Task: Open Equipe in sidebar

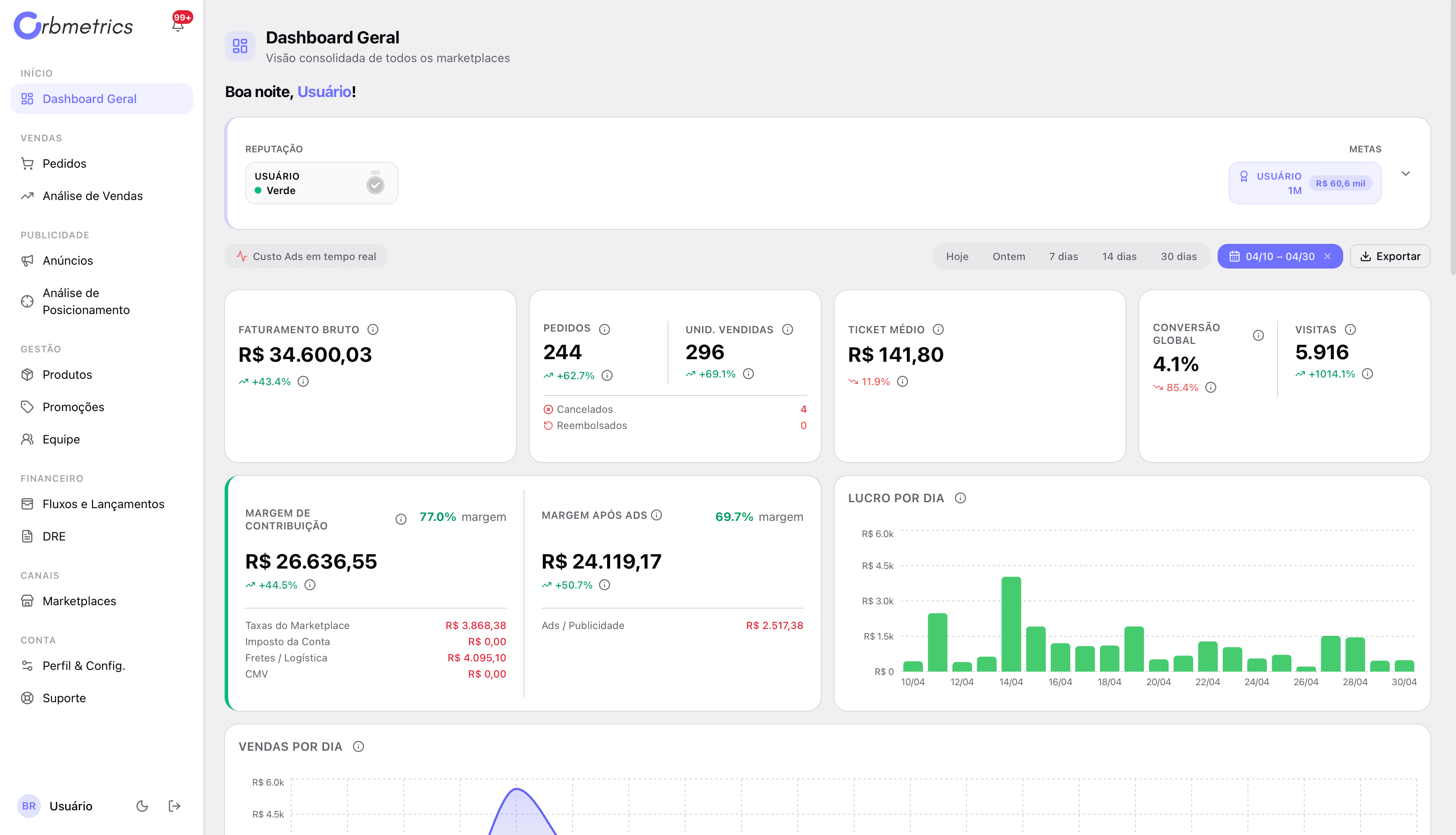Action: [x=102, y=439]
